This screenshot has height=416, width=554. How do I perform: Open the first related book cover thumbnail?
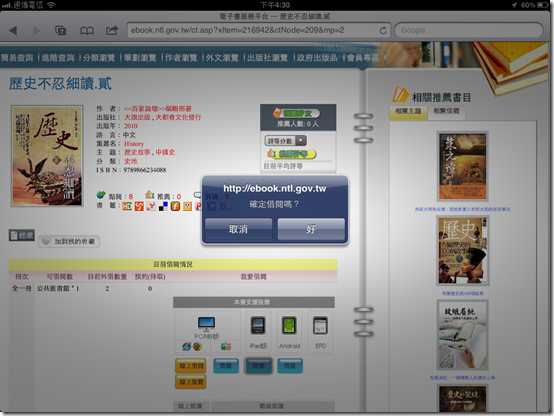pyautogui.click(x=462, y=166)
